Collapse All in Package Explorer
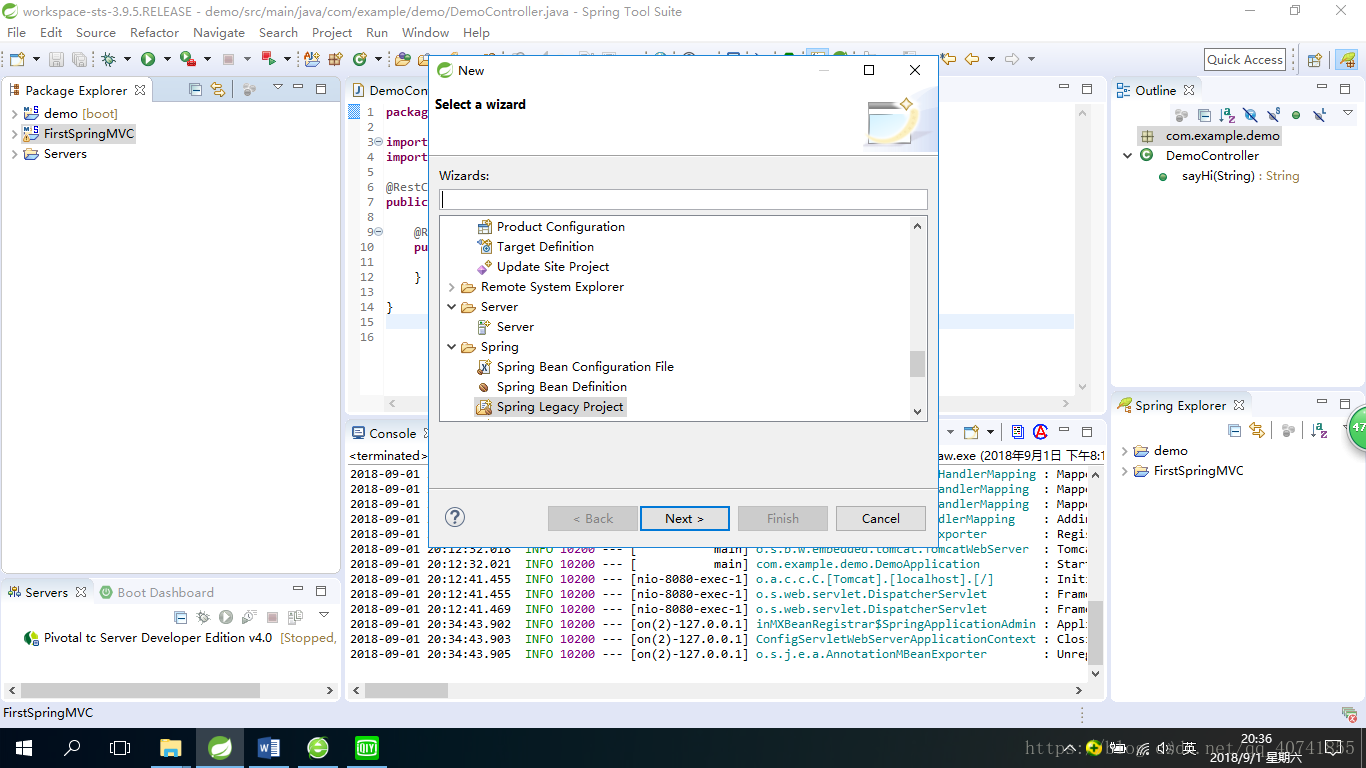This screenshot has width=1366, height=768. click(196, 89)
